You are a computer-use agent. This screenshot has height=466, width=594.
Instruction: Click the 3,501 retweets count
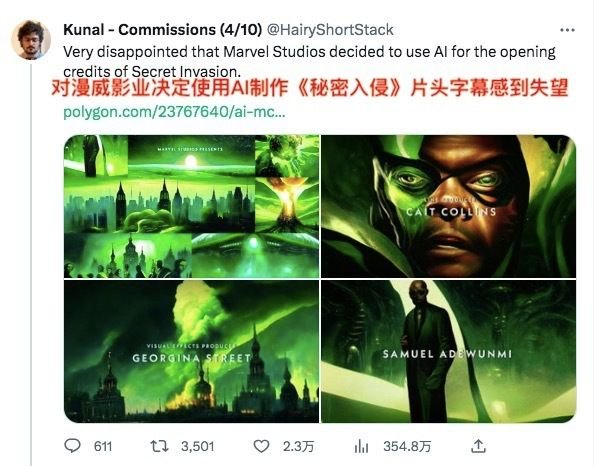(198, 447)
